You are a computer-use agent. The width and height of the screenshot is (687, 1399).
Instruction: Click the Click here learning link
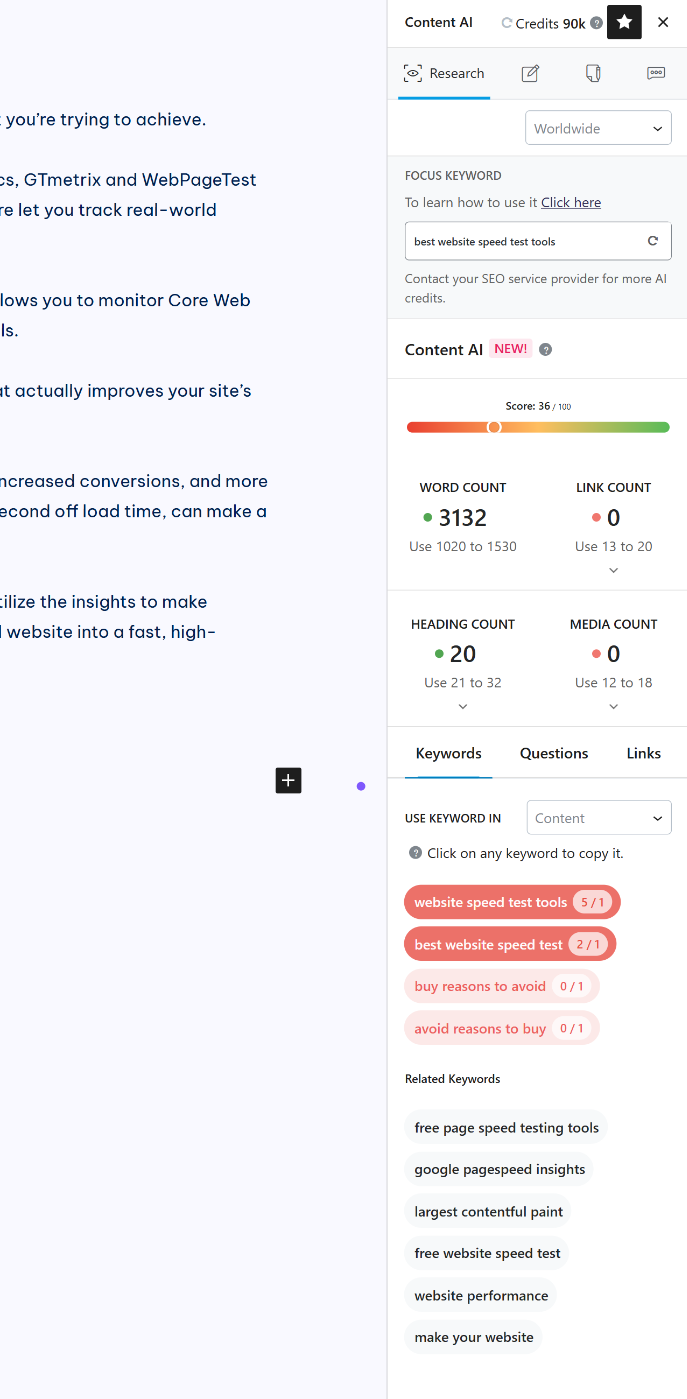[570, 202]
